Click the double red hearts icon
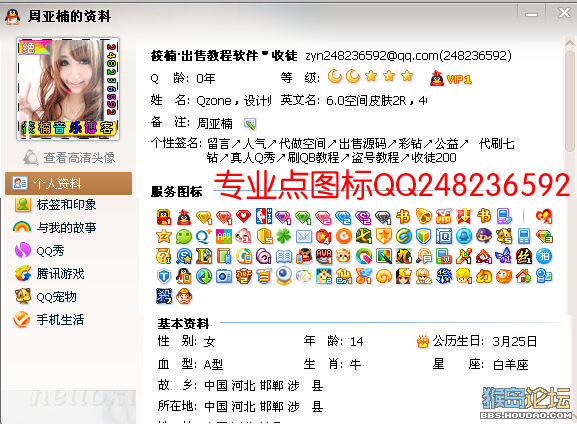This screenshot has width=577, height=424. [x=544, y=216]
